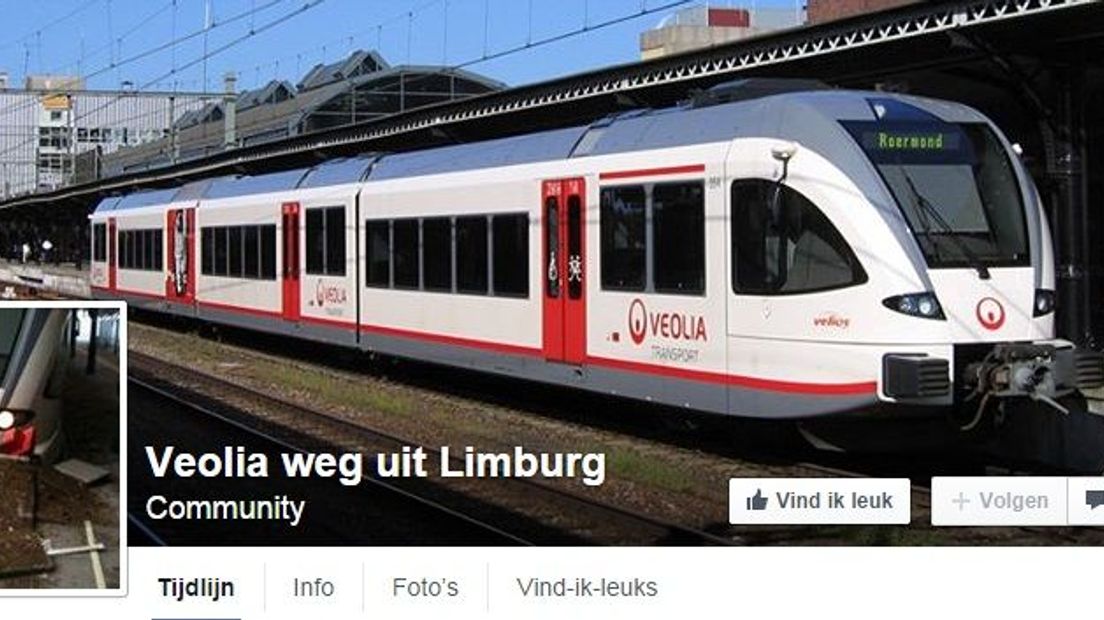Click the red door nearest the train front
The height and width of the screenshot is (620, 1104).
[564, 270]
